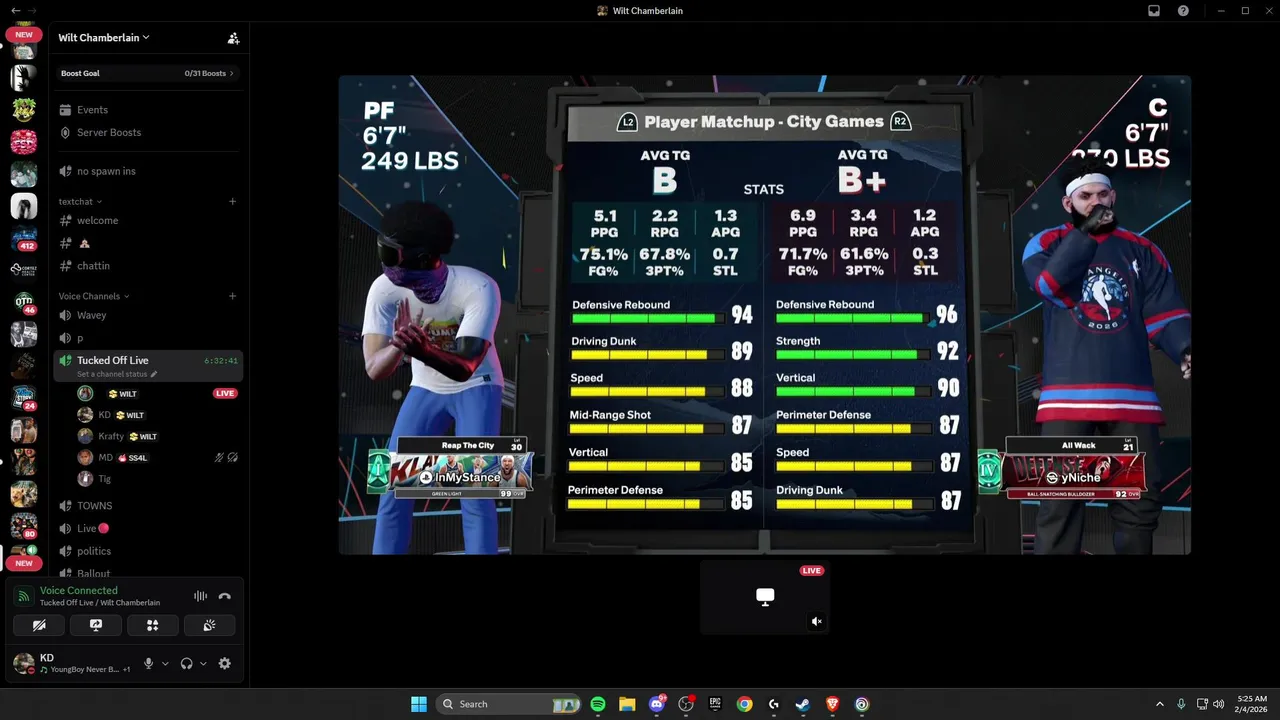This screenshot has height=720, width=1280.
Task: Go forward with the Discord forward arrow
Action: [x=32, y=10]
